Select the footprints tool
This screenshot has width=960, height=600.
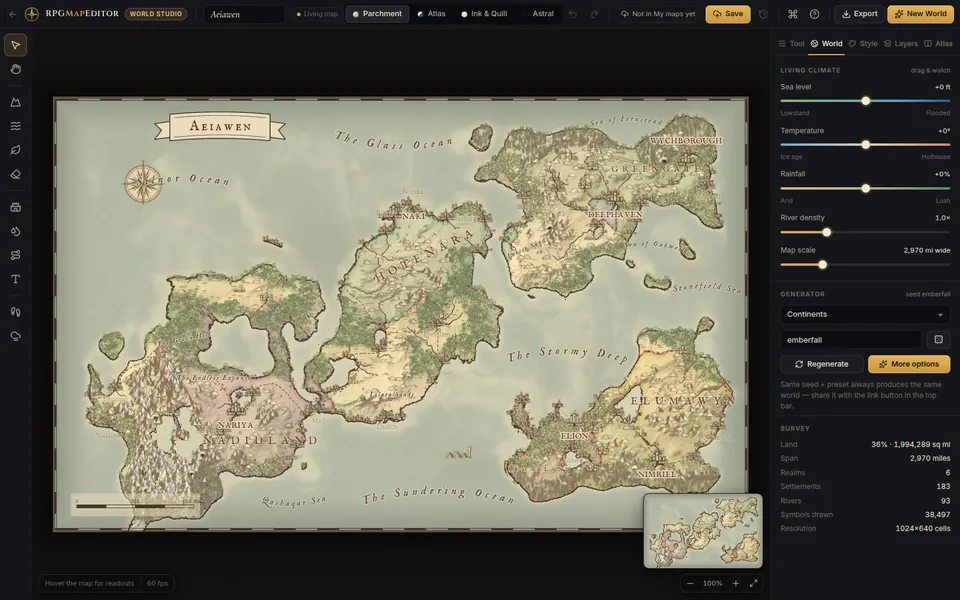[x=15, y=312]
